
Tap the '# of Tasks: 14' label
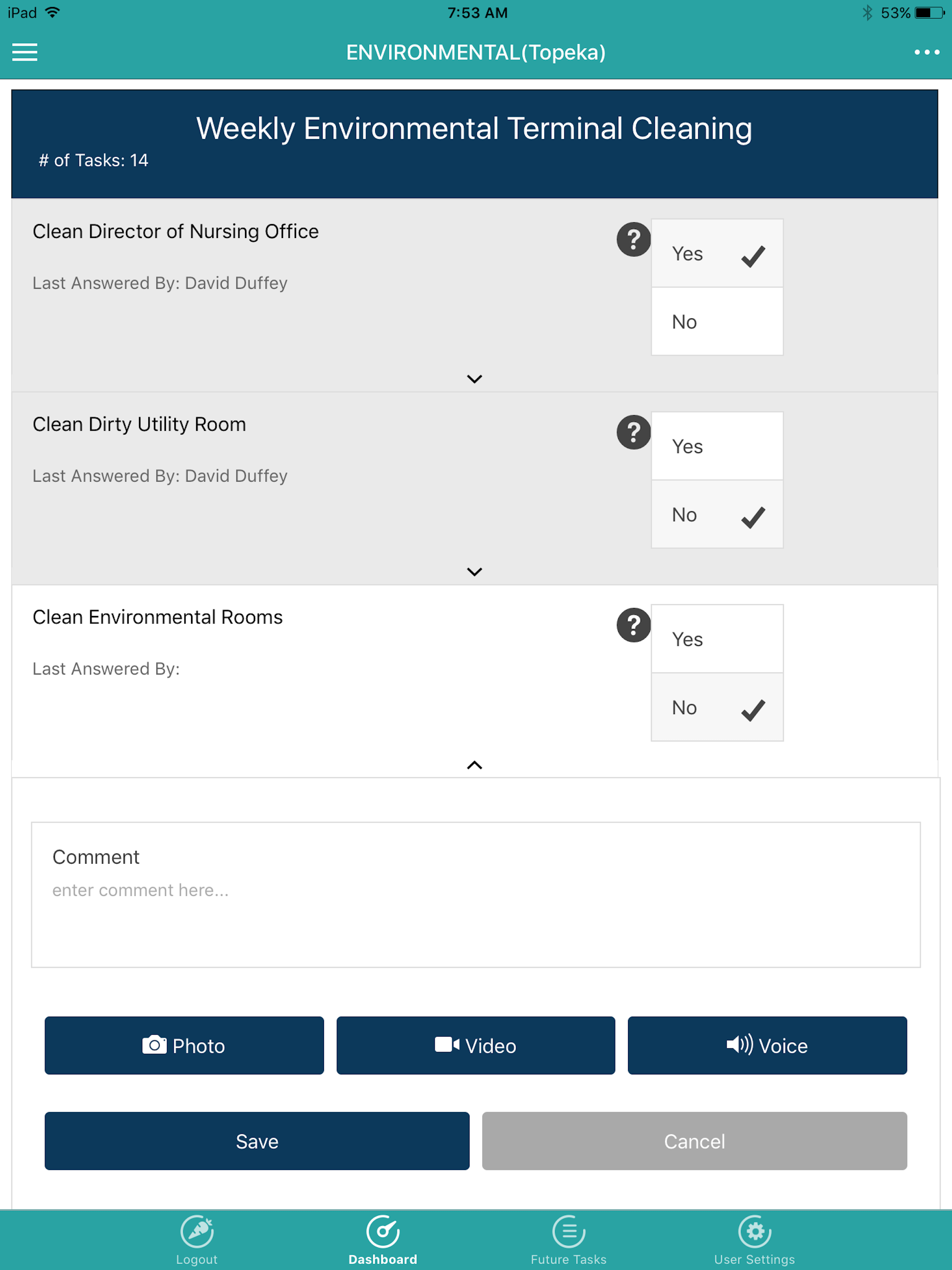[93, 160]
